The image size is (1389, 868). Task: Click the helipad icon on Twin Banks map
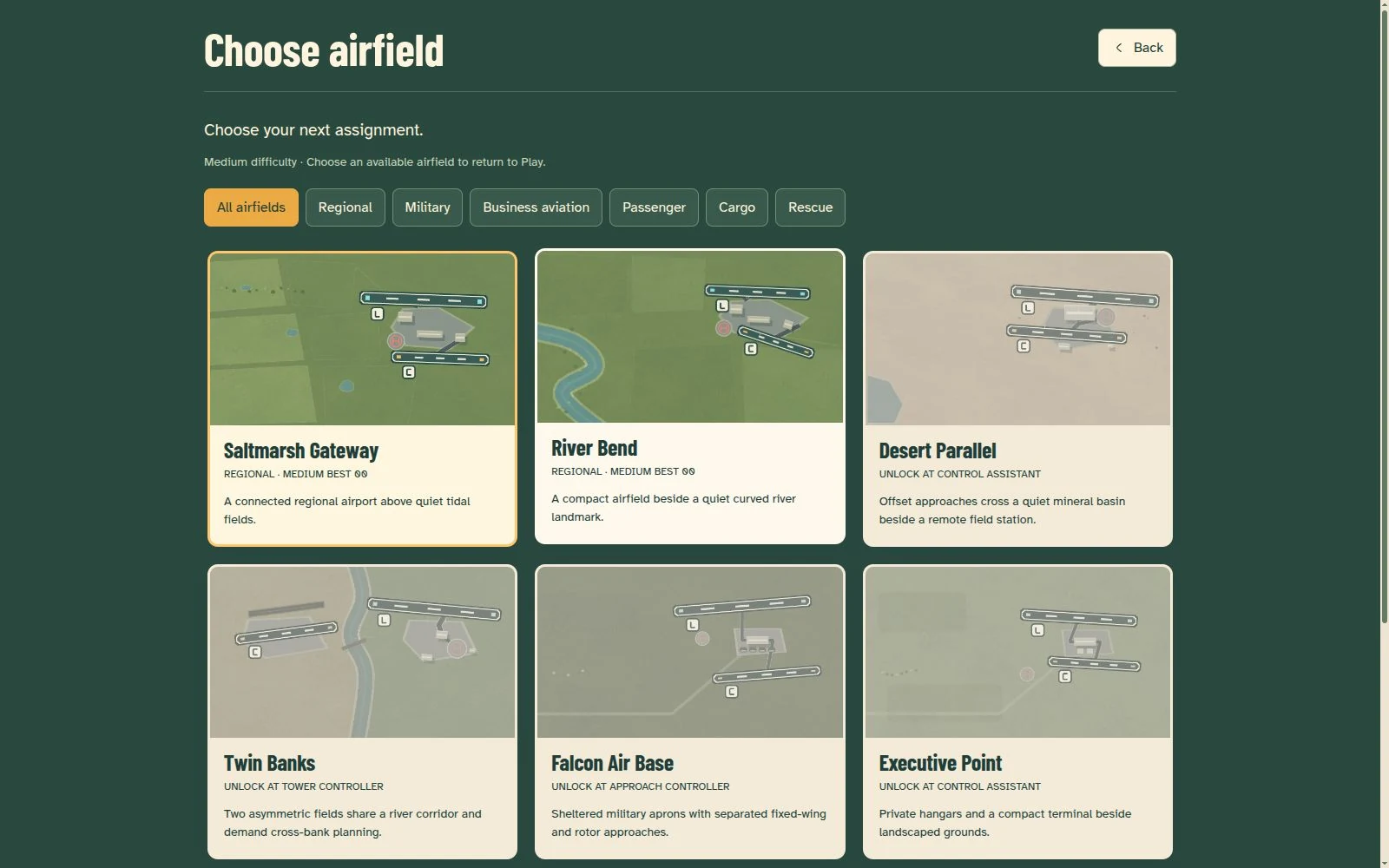click(x=457, y=648)
